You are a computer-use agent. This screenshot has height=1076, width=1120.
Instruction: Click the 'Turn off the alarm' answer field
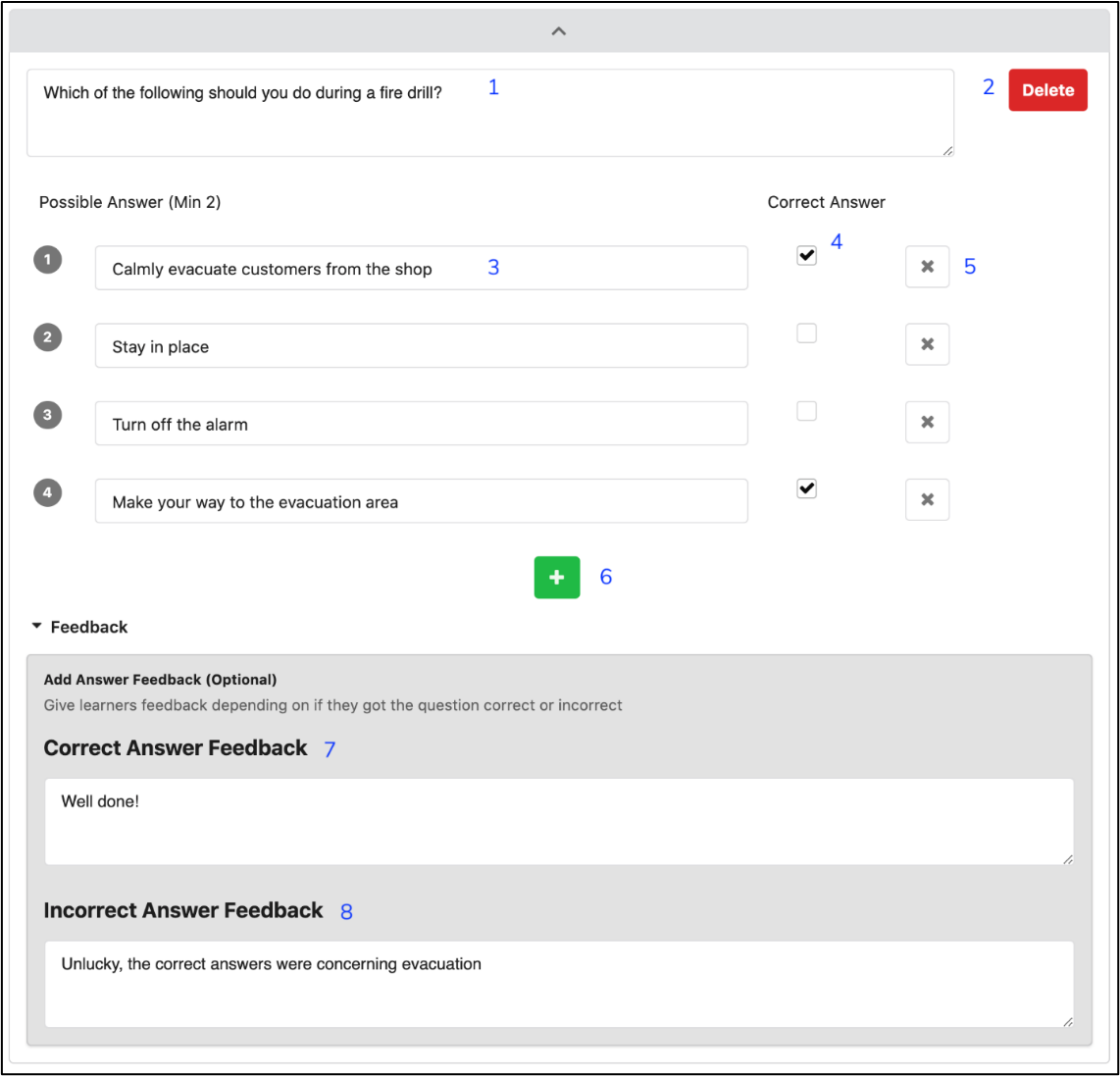421,424
